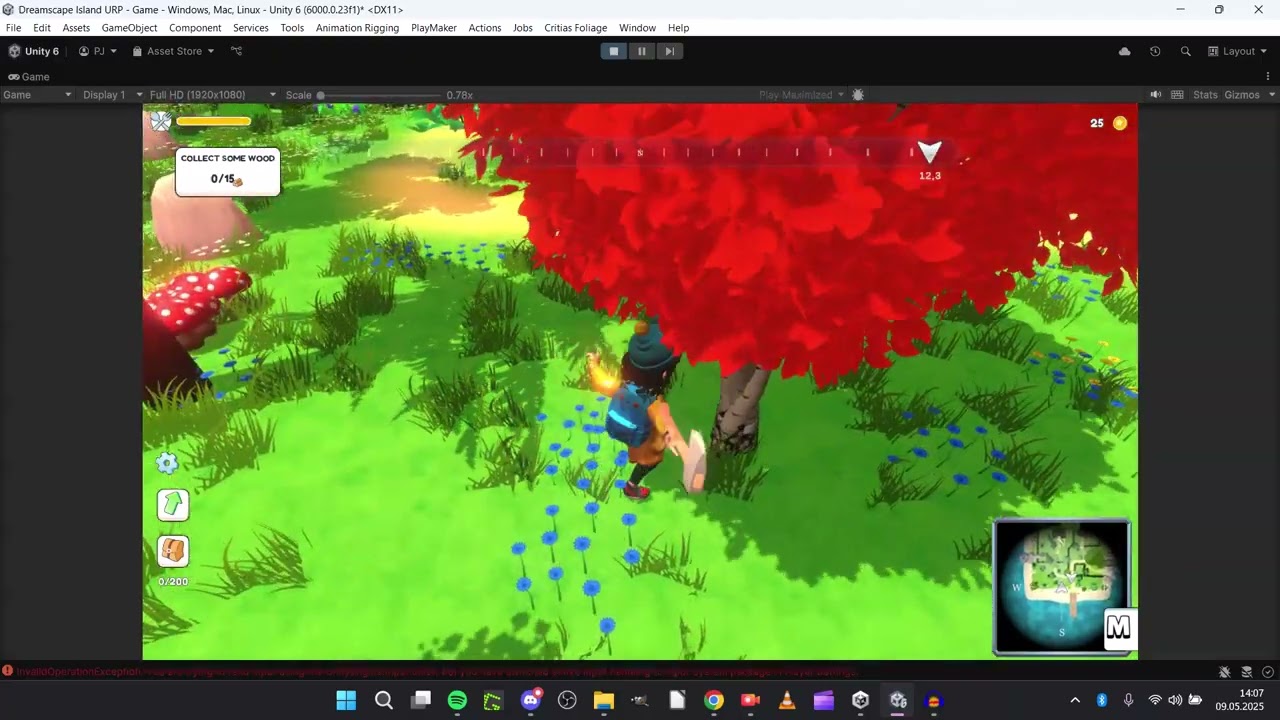Open the version control icon

[x=237, y=51]
